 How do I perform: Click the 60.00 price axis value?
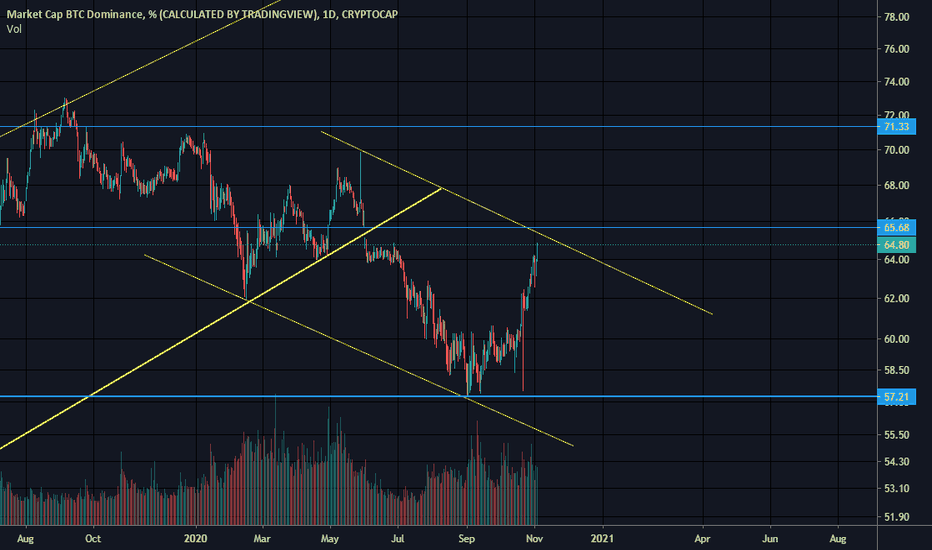[896, 339]
